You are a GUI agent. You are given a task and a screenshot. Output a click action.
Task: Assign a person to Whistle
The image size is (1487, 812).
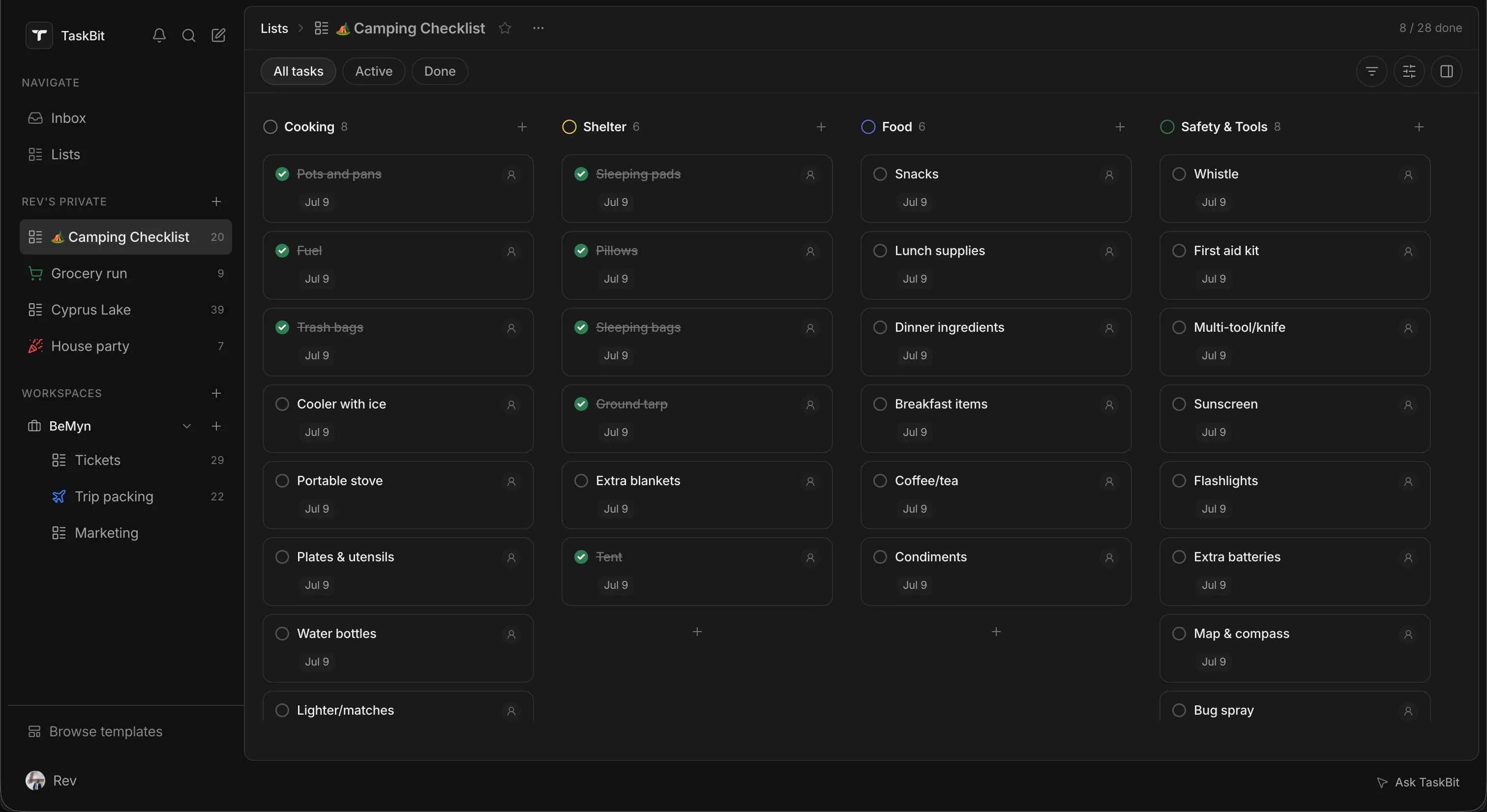1408,174
